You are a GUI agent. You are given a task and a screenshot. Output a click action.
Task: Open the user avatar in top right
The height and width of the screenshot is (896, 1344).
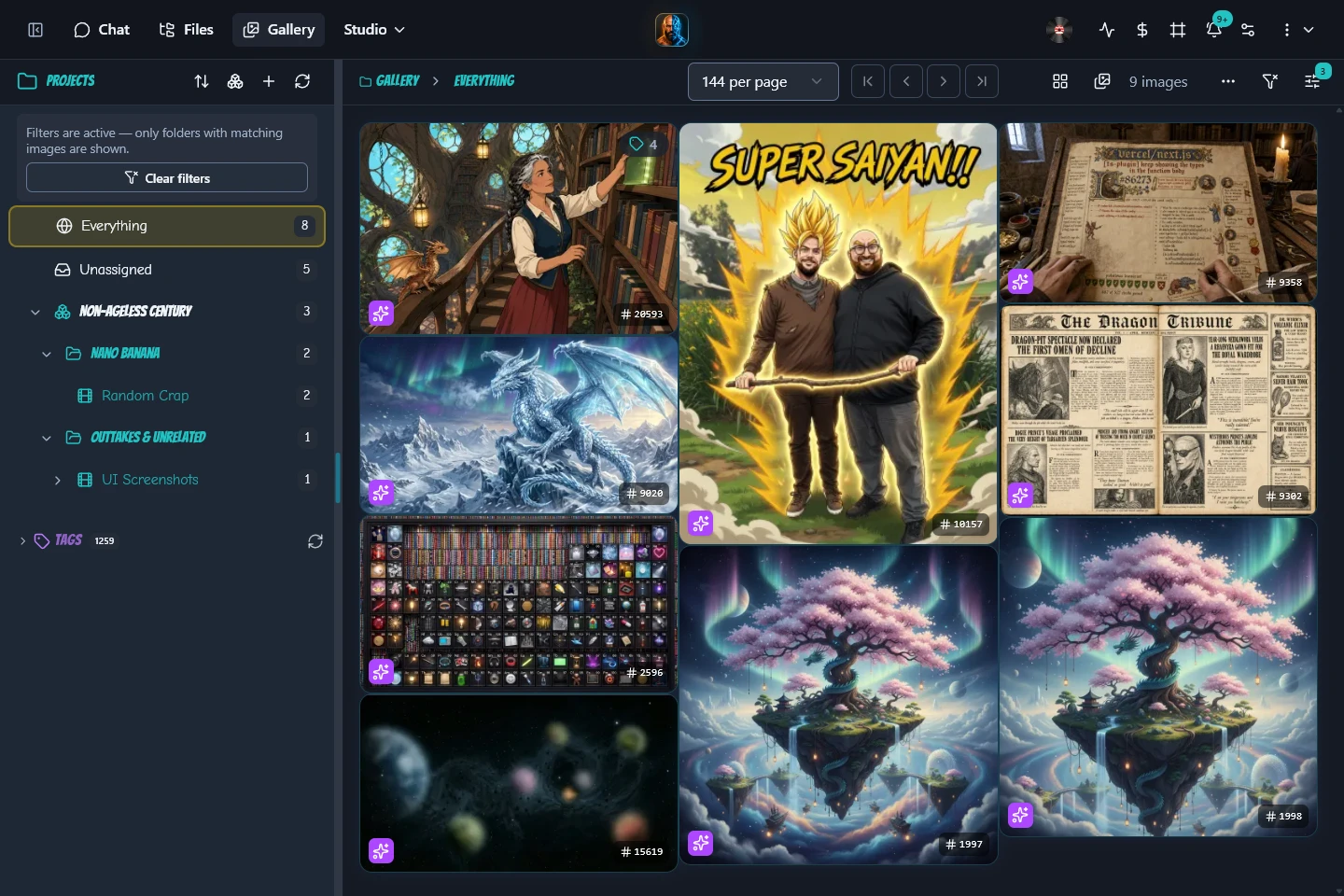(x=1059, y=30)
